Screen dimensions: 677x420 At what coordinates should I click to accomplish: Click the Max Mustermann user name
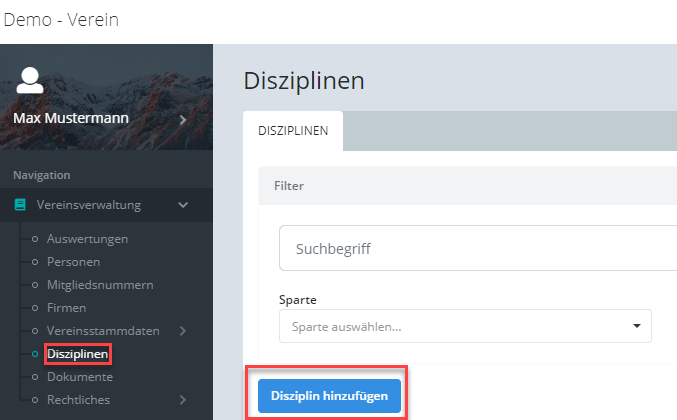(71, 118)
